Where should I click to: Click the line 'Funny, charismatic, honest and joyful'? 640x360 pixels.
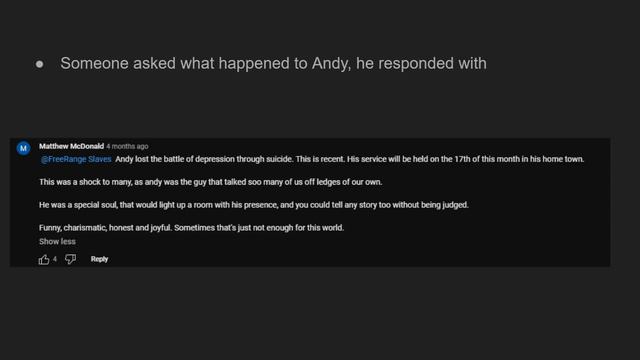(x=105, y=228)
